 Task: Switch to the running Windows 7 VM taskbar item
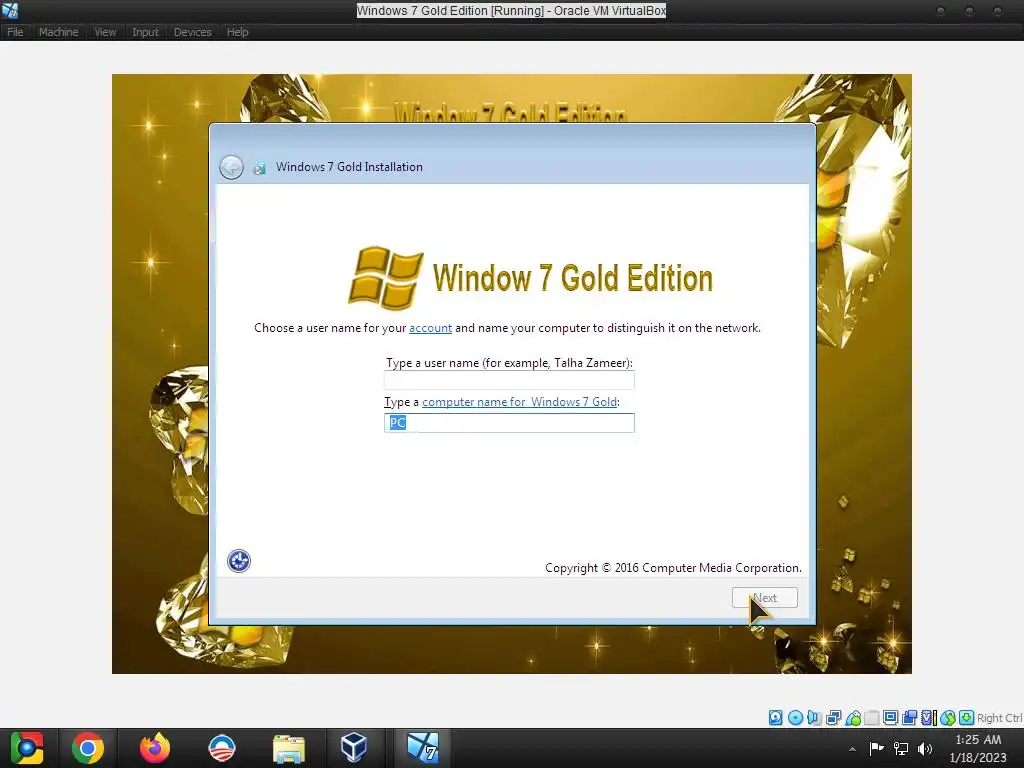[x=423, y=748]
